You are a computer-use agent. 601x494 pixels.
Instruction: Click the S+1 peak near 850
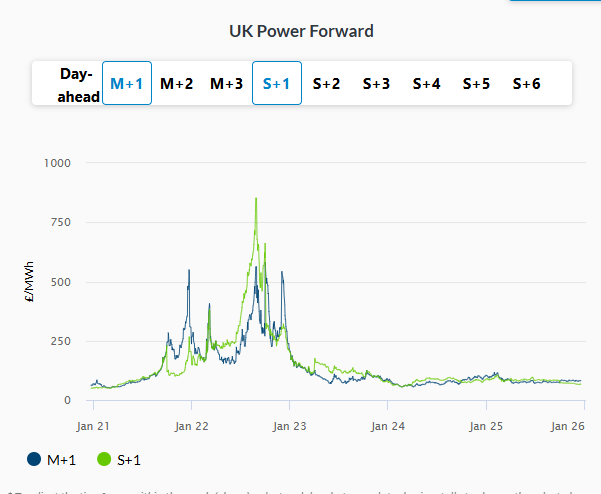click(256, 199)
